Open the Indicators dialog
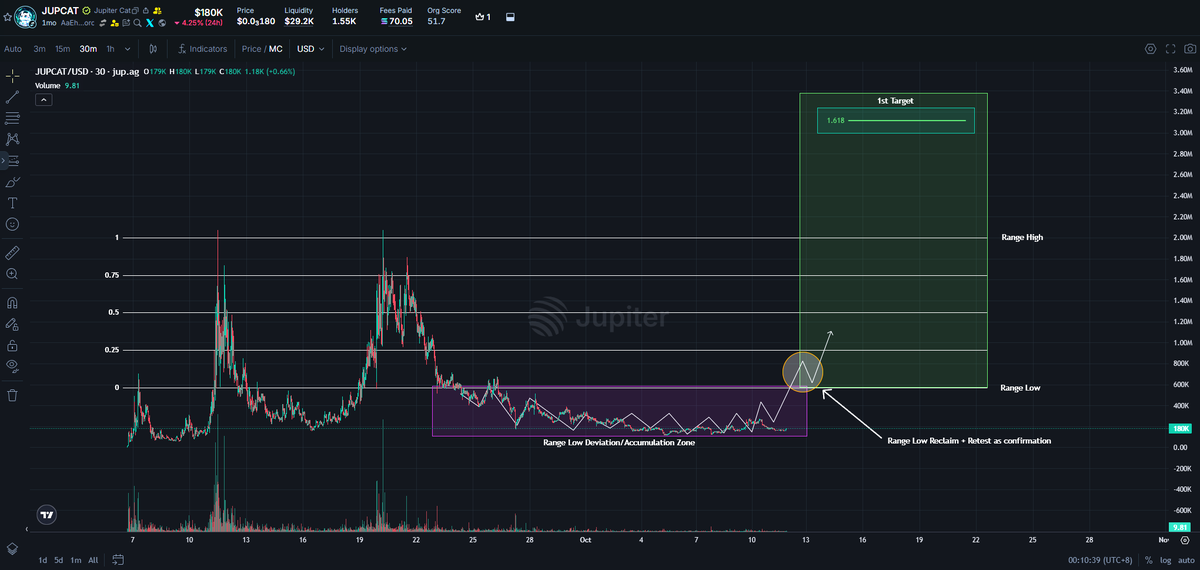1200x570 pixels. (x=202, y=49)
